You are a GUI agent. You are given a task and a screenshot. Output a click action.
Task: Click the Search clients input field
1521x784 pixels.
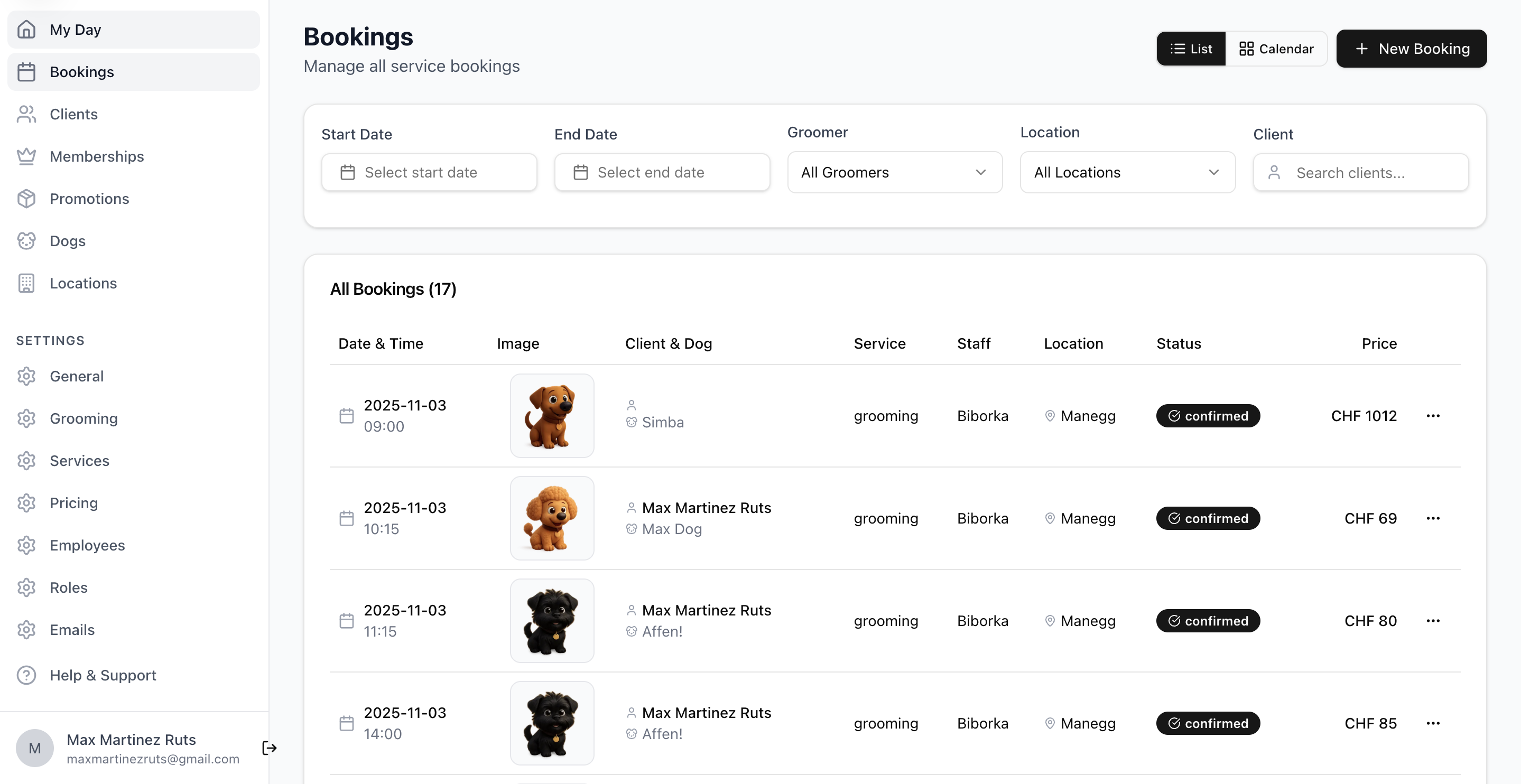click(1361, 172)
